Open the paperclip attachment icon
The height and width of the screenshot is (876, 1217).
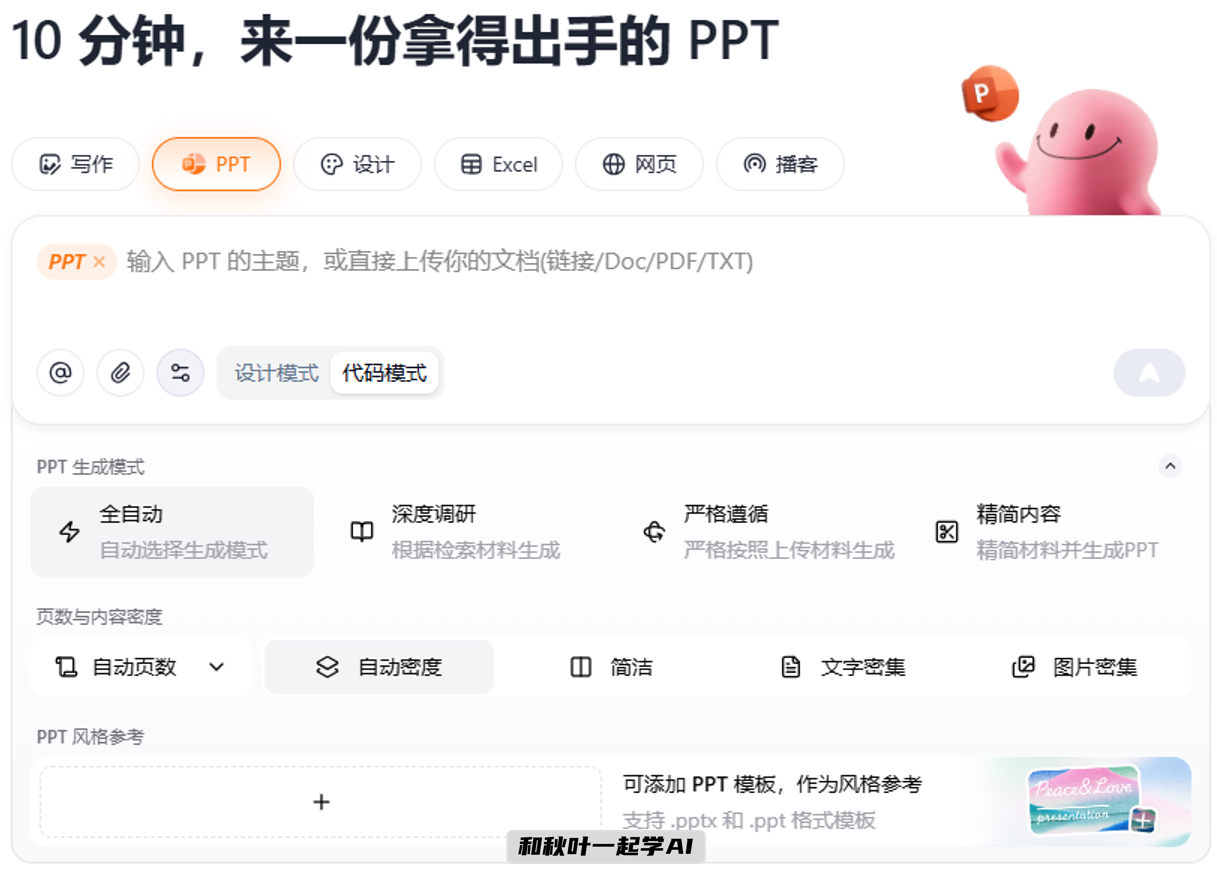tap(120, 372)
